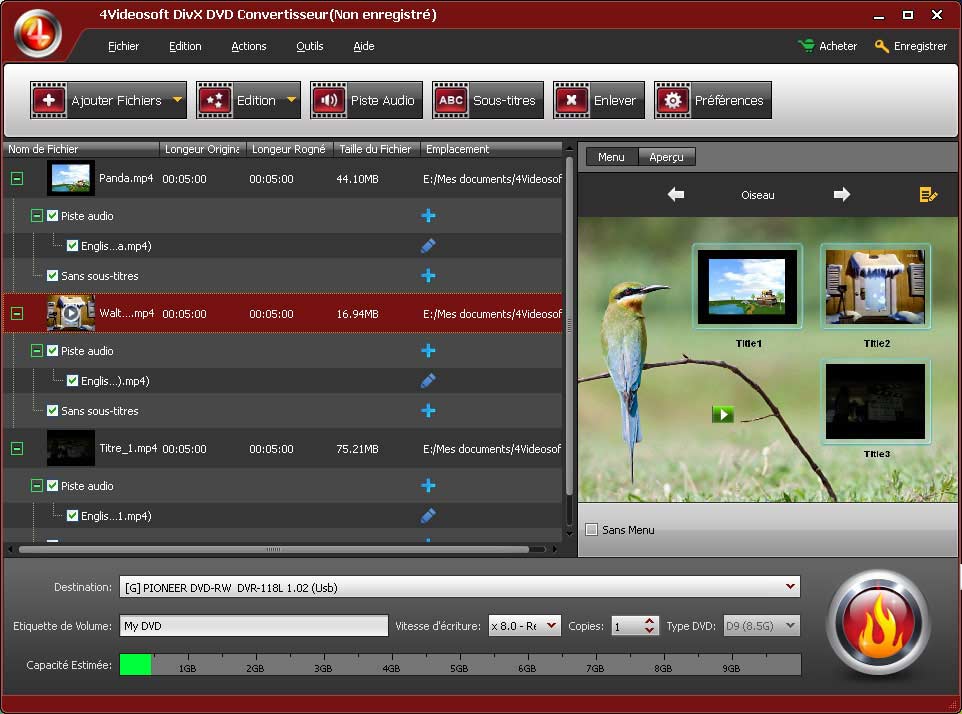Click the Etiquette de Volume text field

click(253, 626)
